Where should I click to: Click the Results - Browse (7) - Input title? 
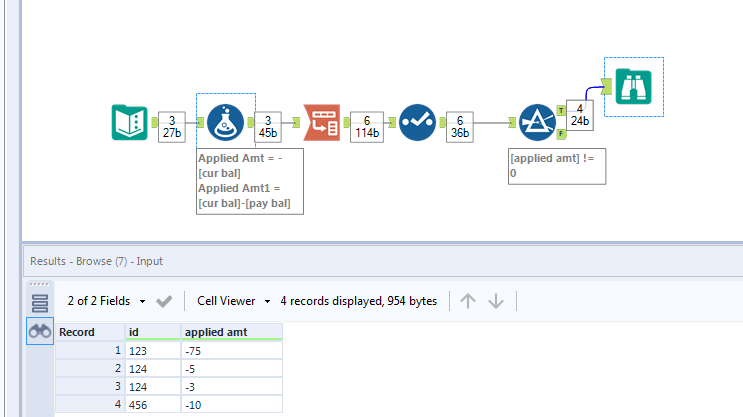(96, 261)
